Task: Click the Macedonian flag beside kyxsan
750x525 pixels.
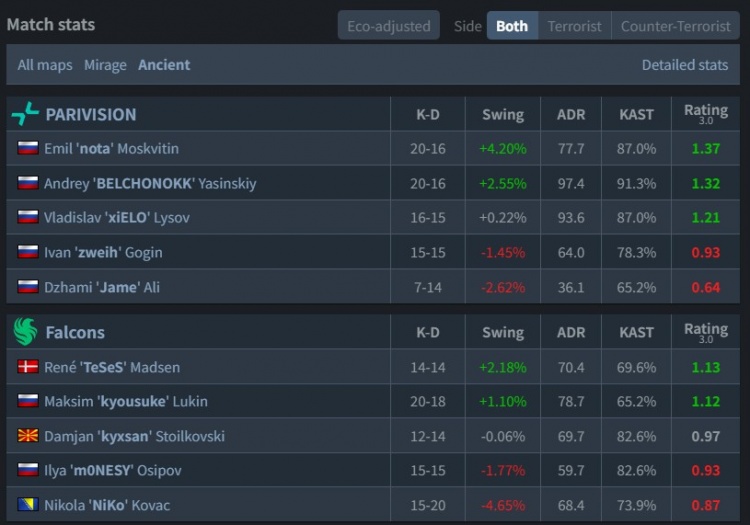Action: [28, 436]
